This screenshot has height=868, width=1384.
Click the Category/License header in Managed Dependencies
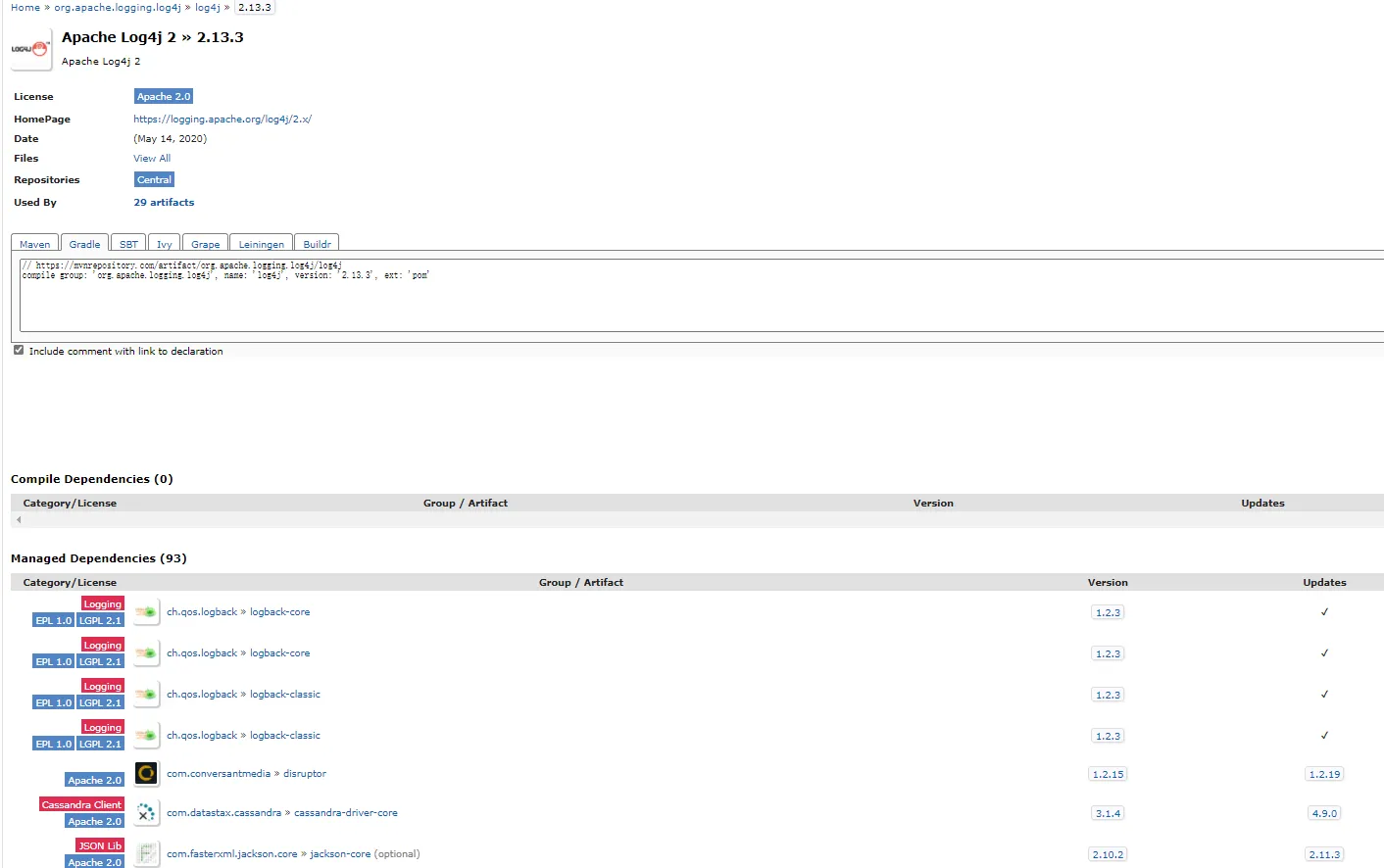pos(70,583)
